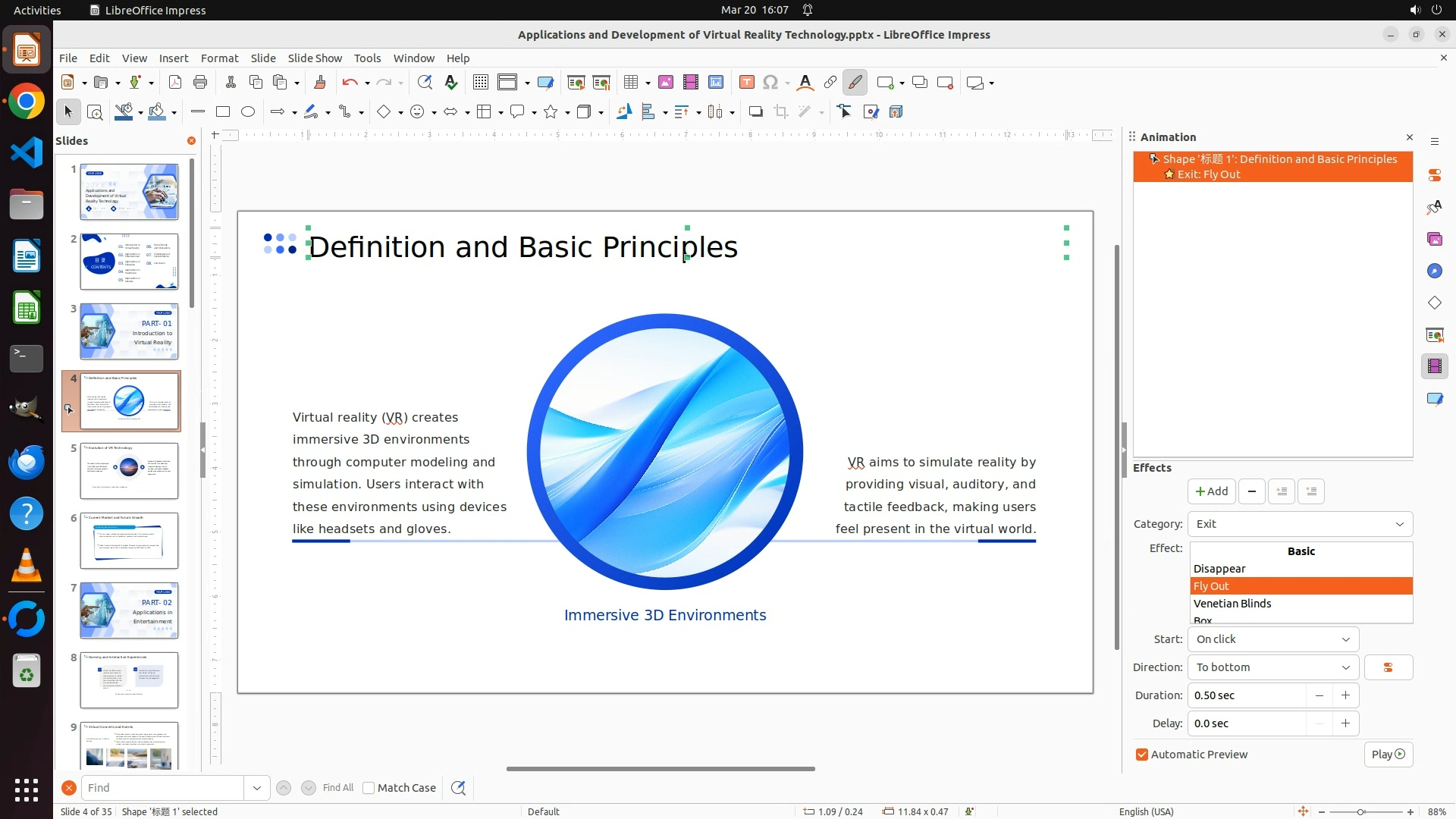Click Print icon in toolbar

(200, 83)
